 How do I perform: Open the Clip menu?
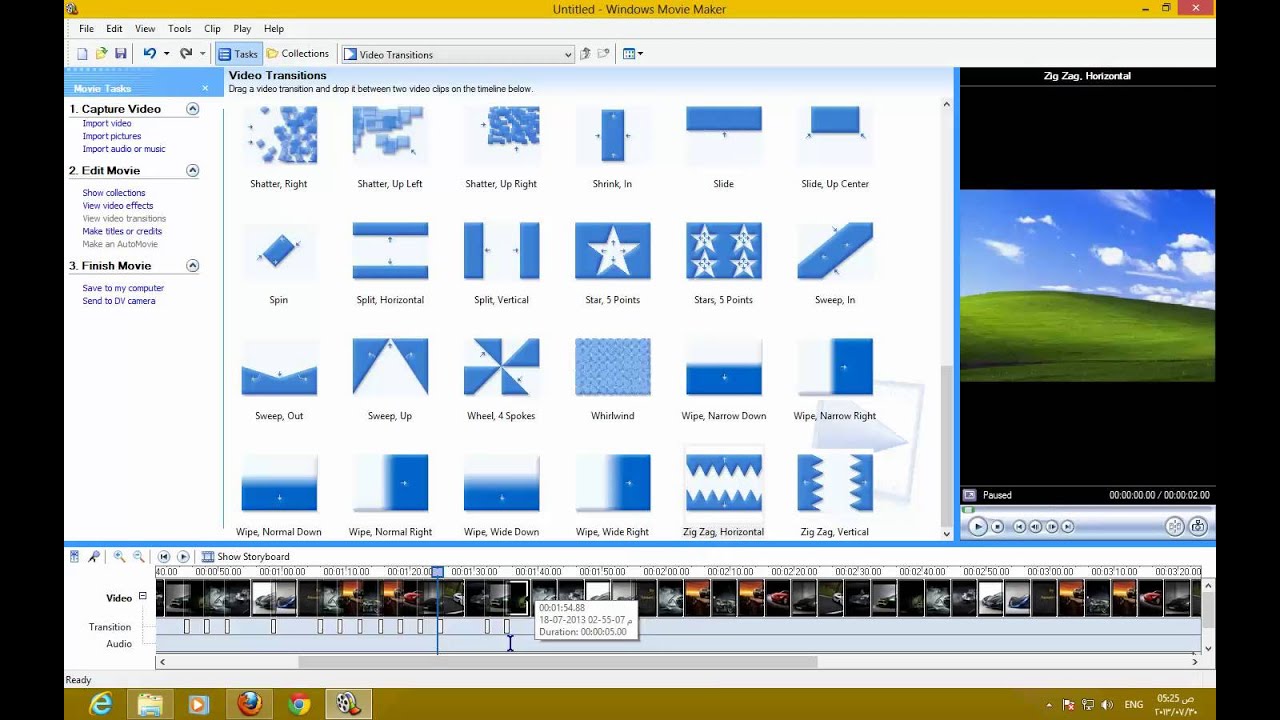click(x=212, y=29)
